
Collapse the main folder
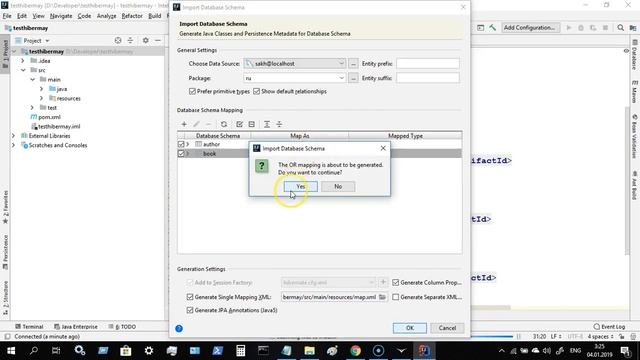tap(33, 80)
